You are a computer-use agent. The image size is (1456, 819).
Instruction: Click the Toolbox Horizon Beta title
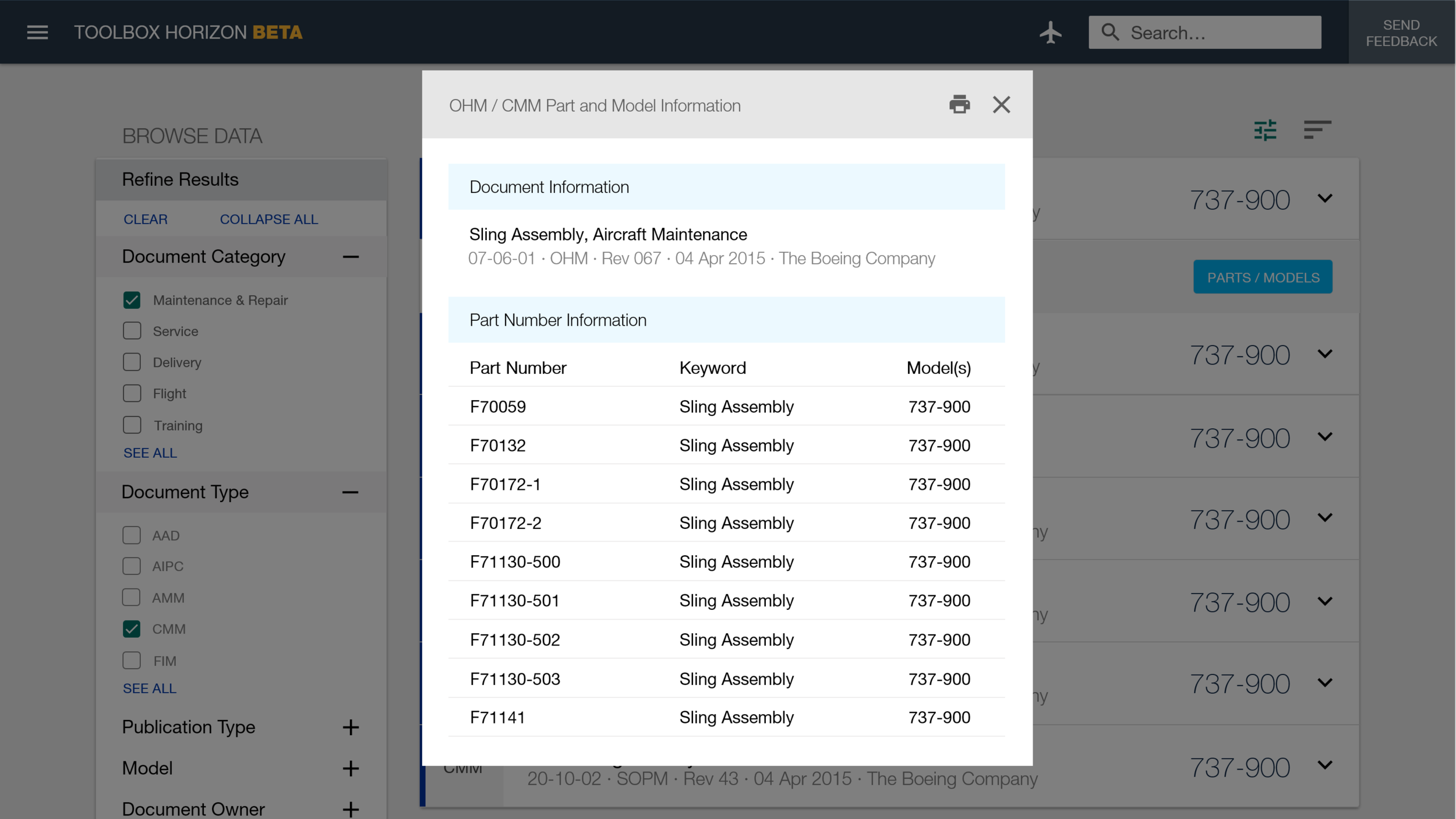188,32
